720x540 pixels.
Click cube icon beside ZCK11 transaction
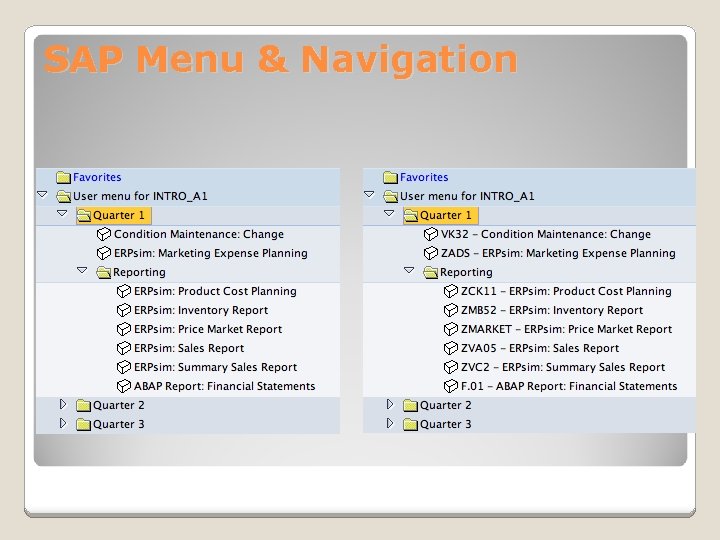pos(451,291)
